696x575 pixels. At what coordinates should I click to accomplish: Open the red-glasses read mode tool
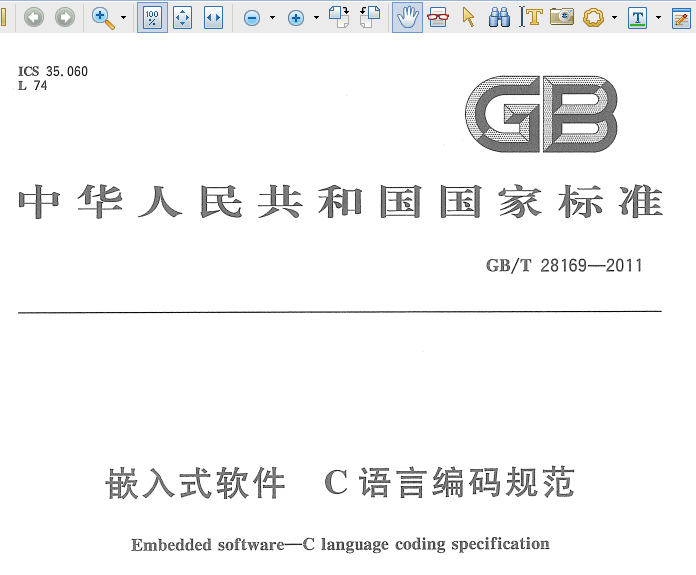pyautogui.click(x=438, y=17)
